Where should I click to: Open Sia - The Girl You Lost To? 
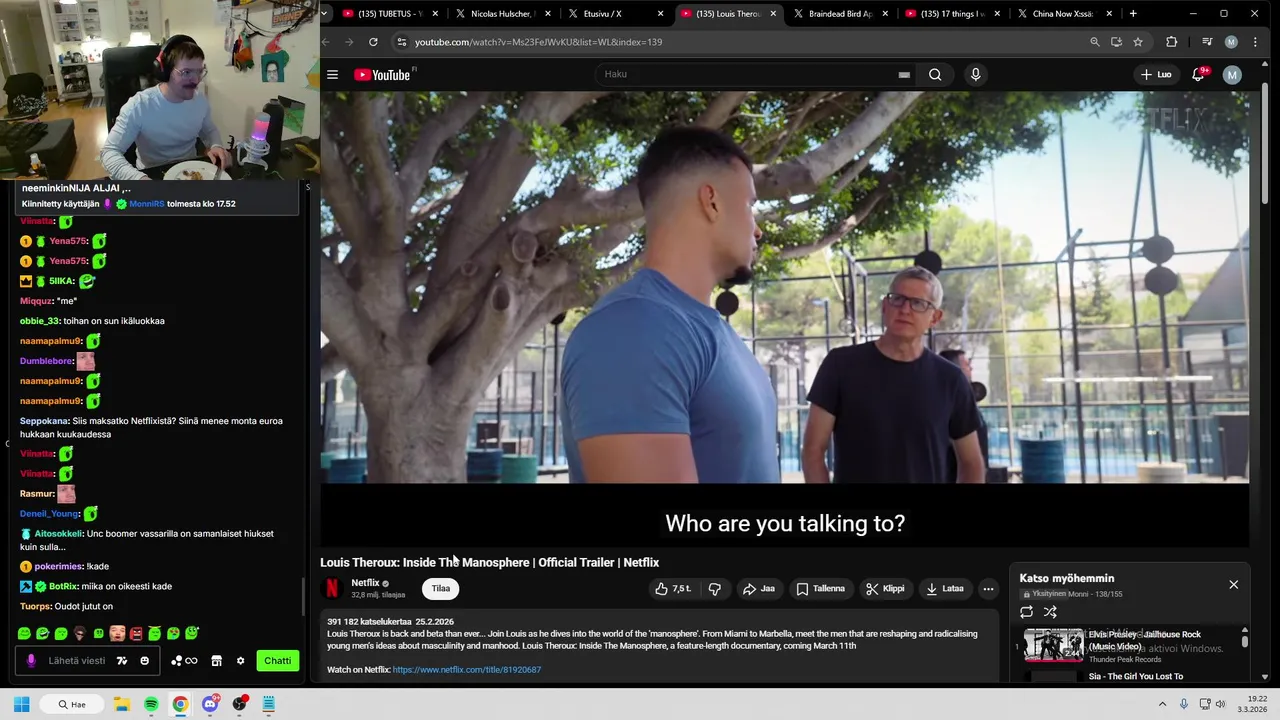(1136, 677)
